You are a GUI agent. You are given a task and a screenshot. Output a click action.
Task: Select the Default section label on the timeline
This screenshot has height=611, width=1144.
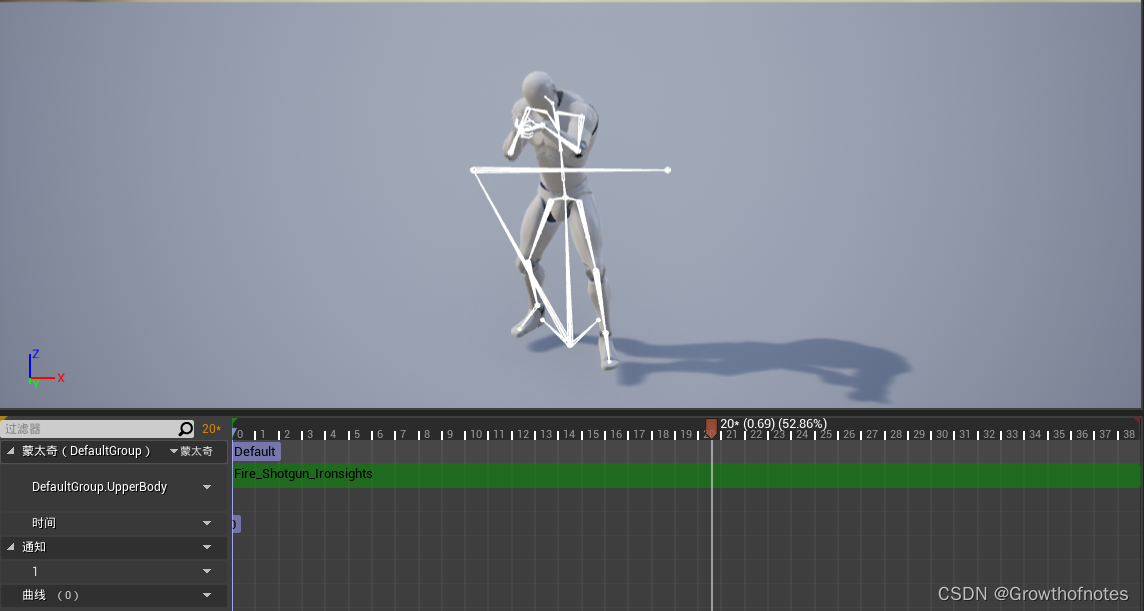click(255, 451)
